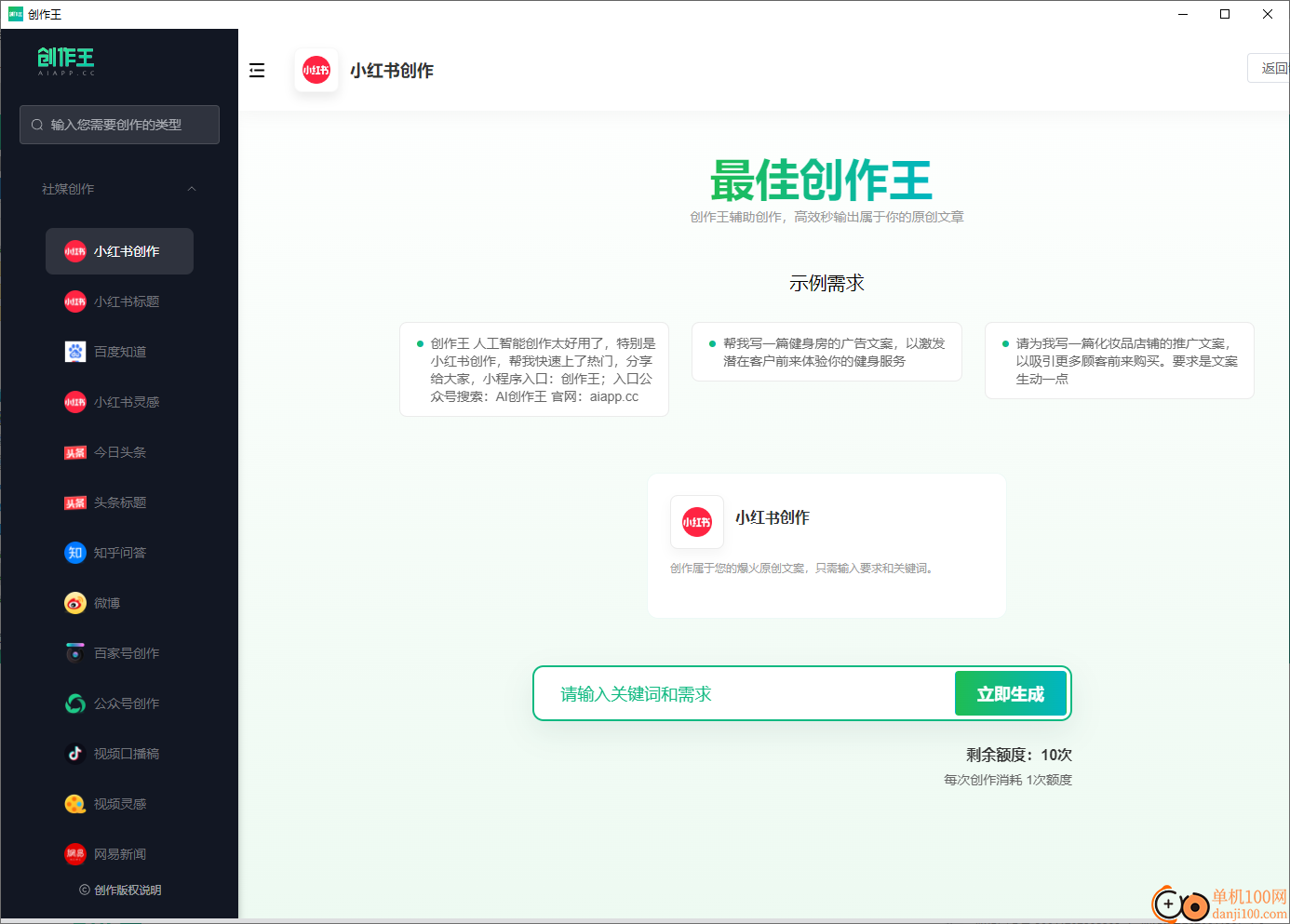This screenshot has height=924, width=1290.
Task: Open the 今日头条 menu item
Action: point(119,452)
